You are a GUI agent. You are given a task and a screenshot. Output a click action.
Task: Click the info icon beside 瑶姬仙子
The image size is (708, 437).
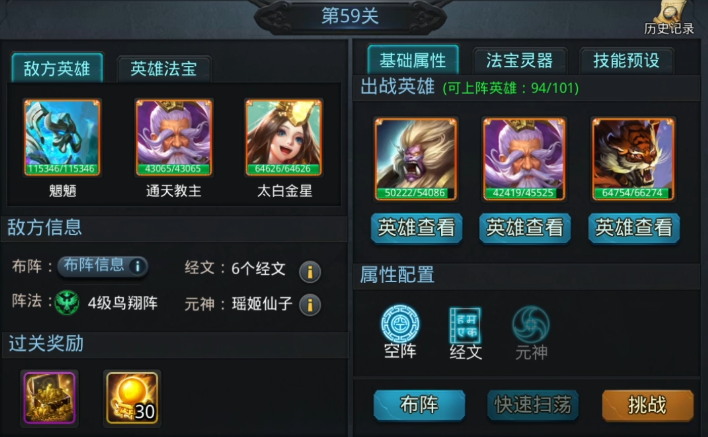pos(310,305)
